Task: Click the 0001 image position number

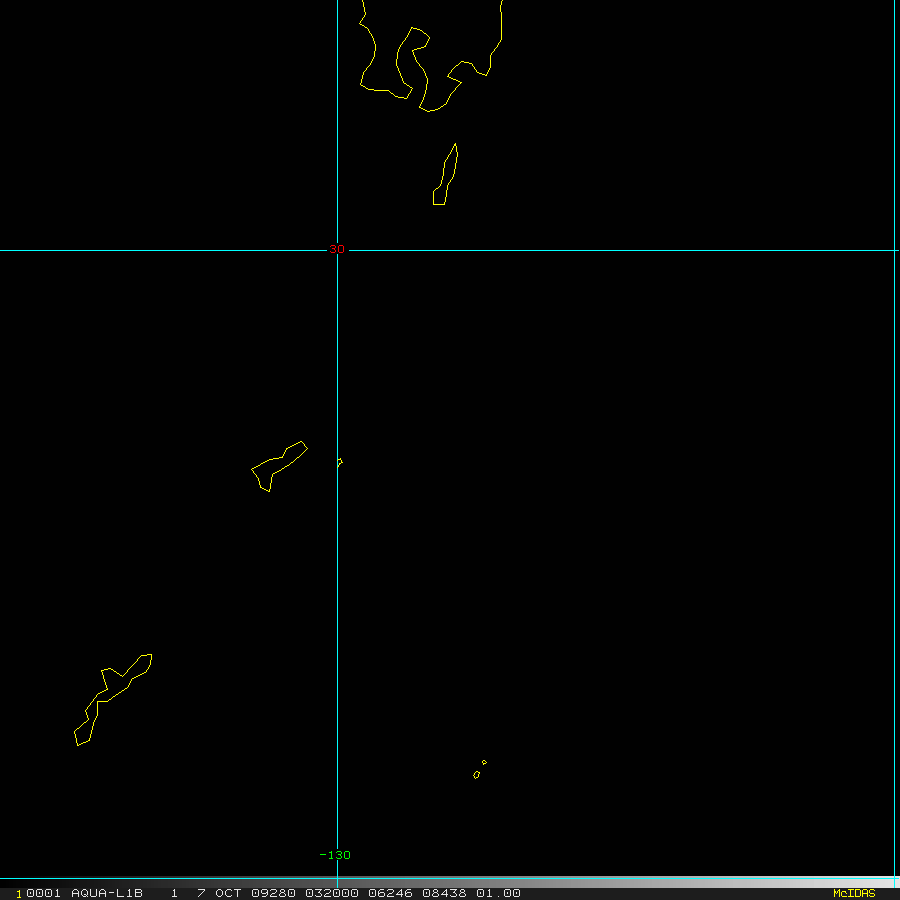Action: click(44, 893)
